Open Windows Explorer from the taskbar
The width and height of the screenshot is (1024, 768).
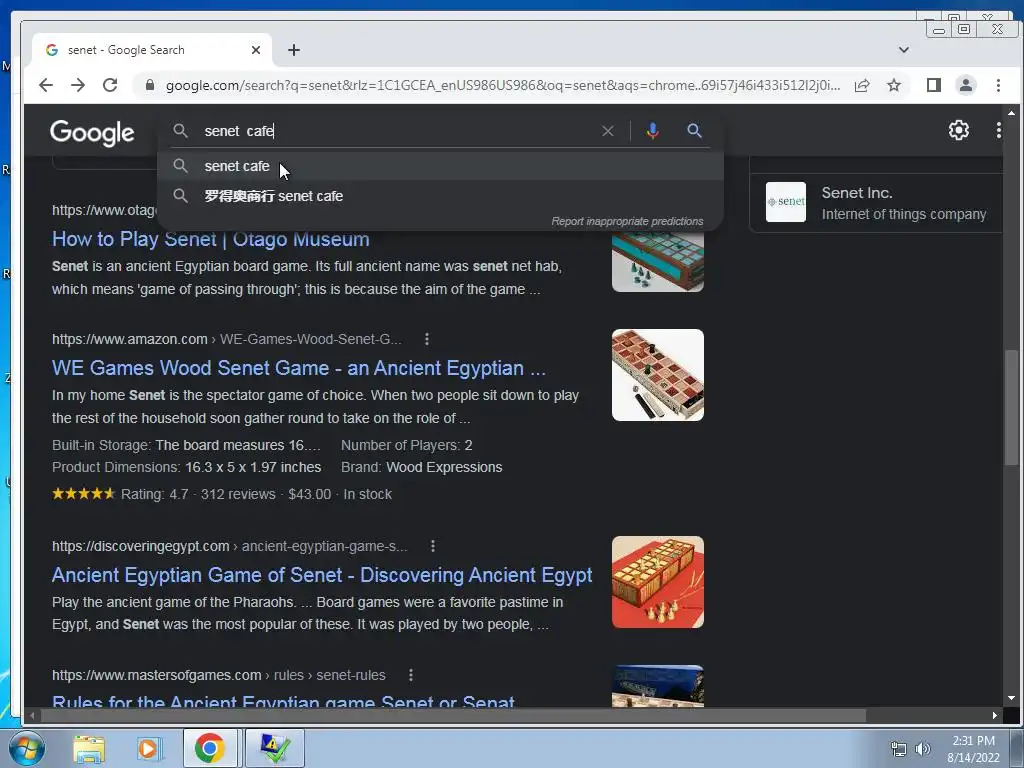click(x=89, y=749)
